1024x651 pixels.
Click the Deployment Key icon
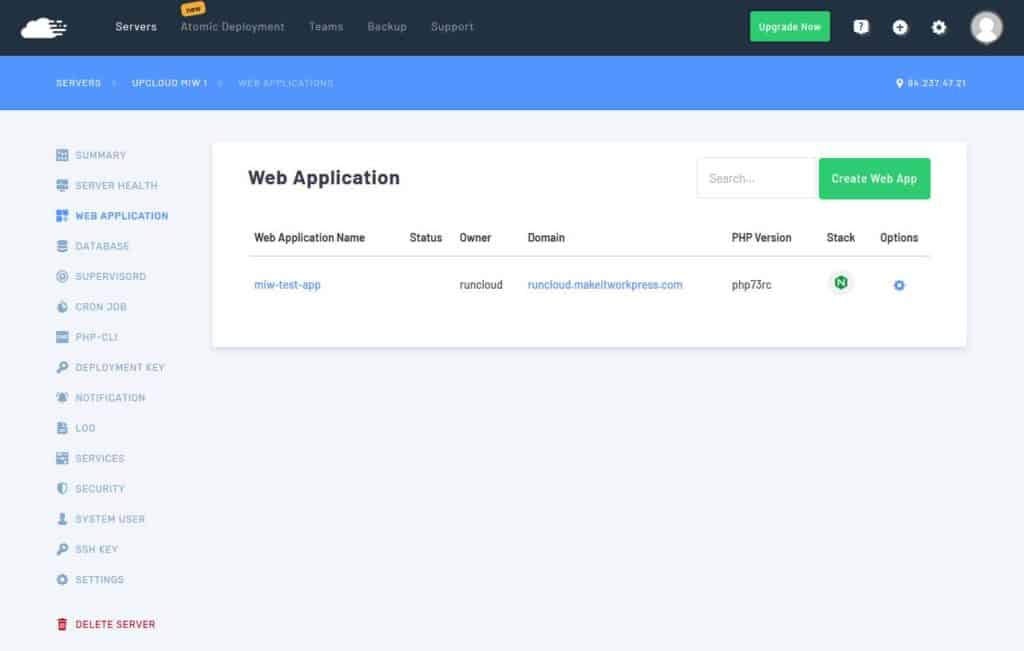(62, 367)
